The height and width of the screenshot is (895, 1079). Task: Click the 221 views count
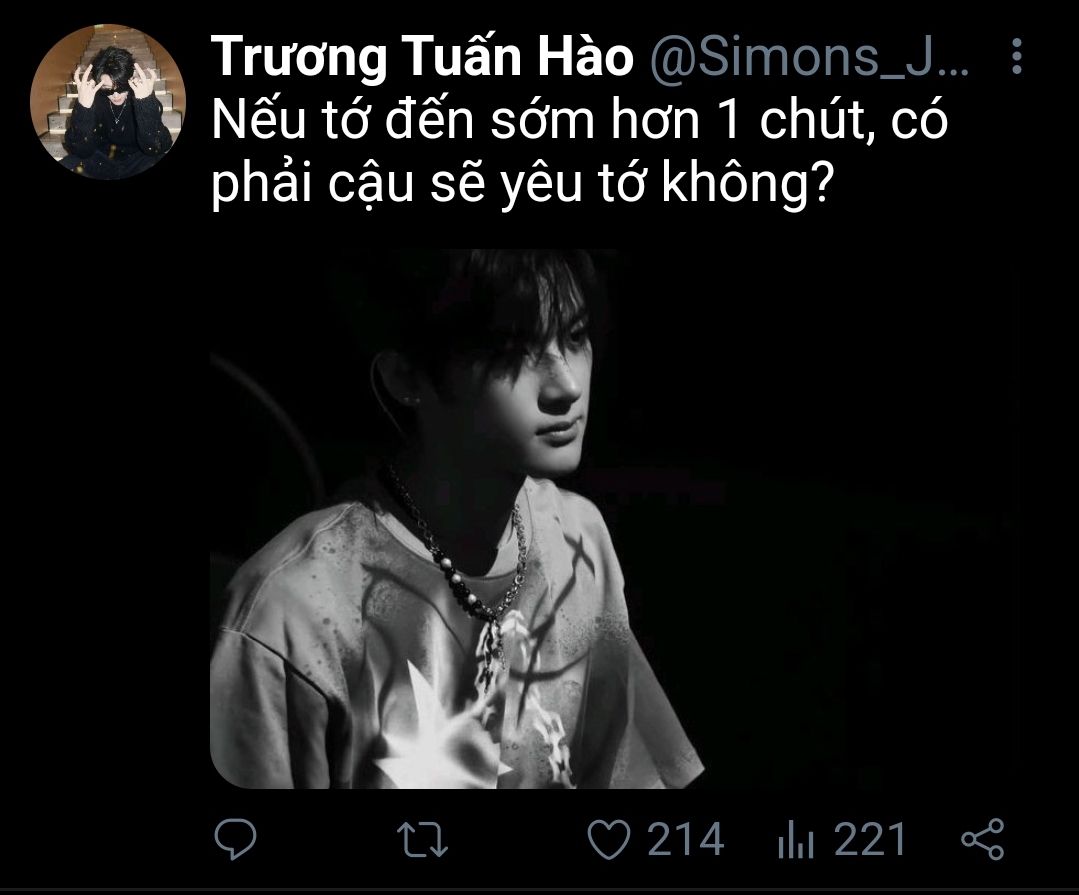tap(870, 839)
